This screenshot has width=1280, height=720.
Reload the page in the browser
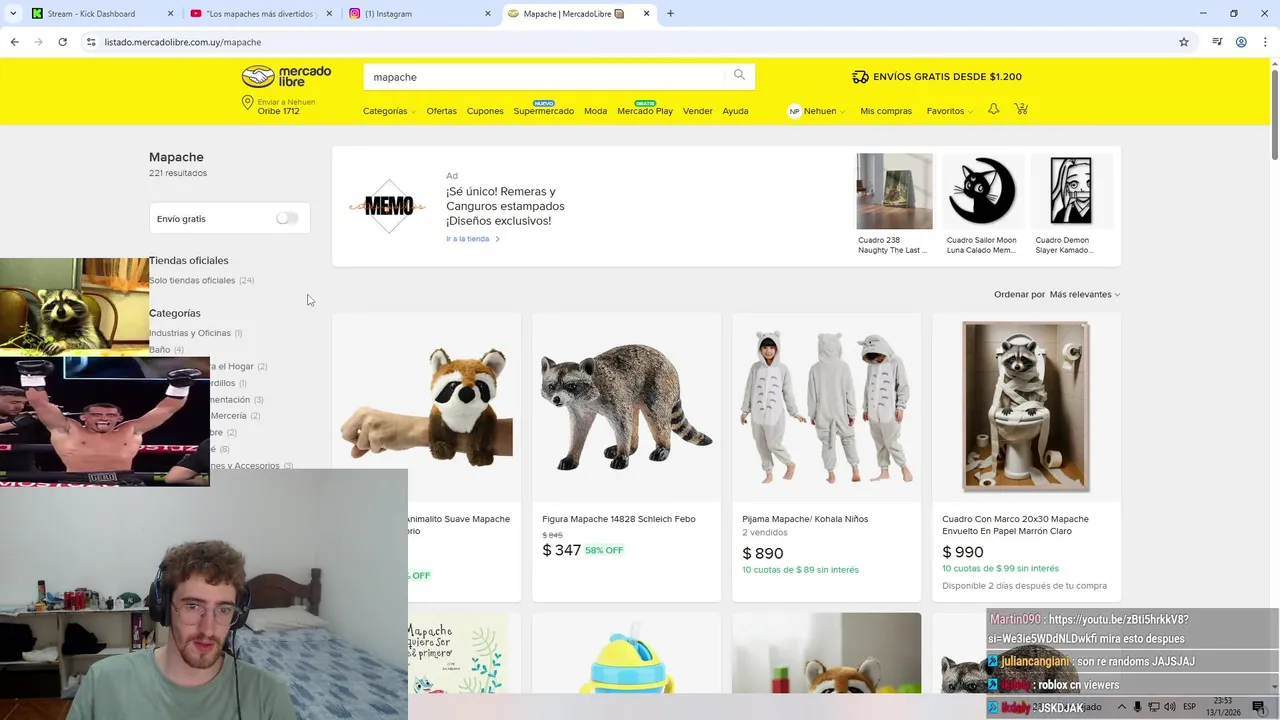[62, 42]
